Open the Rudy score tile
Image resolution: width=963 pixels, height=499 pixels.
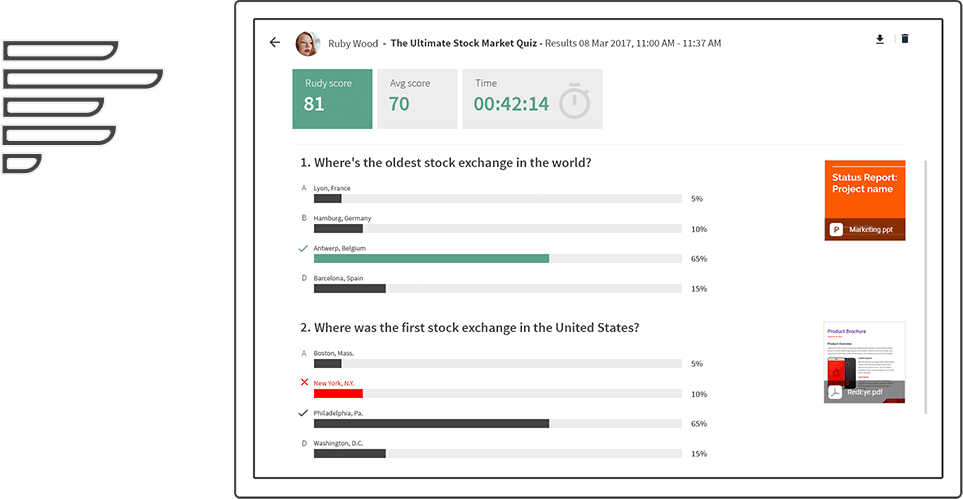point(332,99)
